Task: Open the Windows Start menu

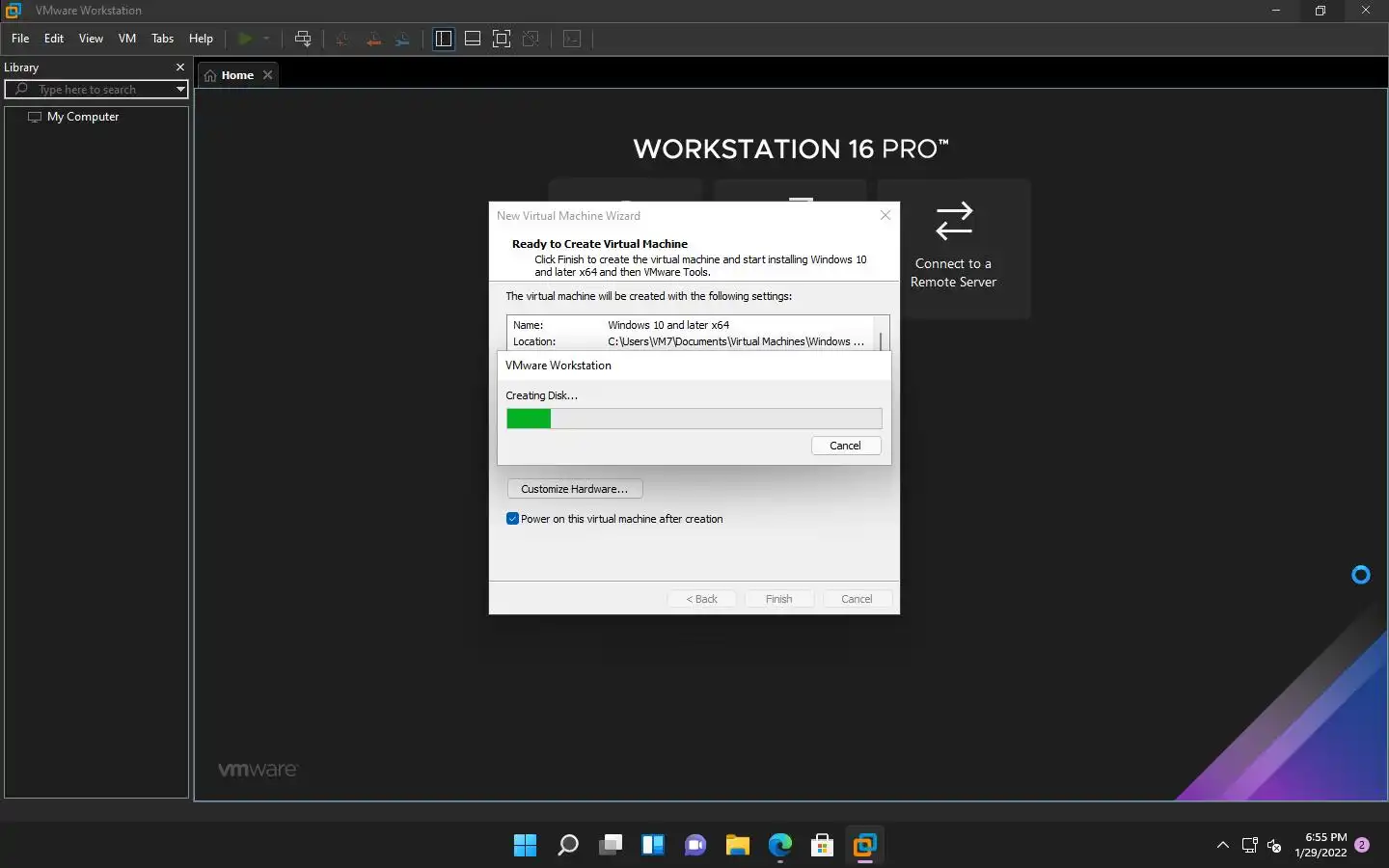Action: (x=525, y=846)
